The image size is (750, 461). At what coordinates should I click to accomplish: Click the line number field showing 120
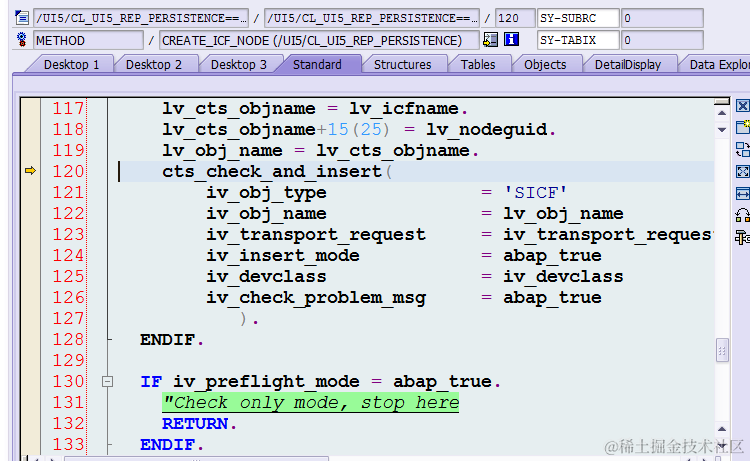(515, 18)
